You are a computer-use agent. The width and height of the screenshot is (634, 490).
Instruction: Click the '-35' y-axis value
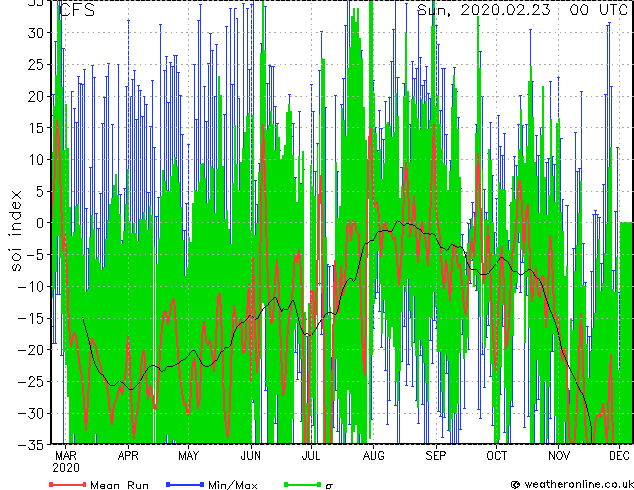31,445
